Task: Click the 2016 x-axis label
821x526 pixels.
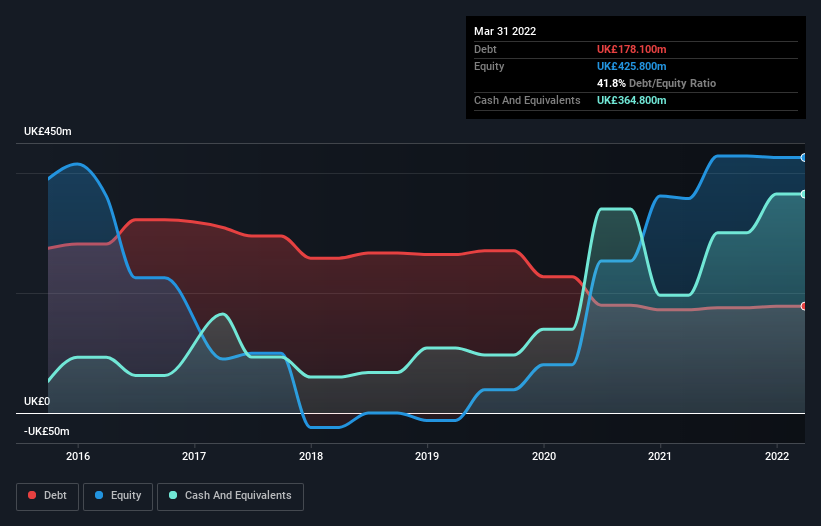Action: click(x=78, y=456)
